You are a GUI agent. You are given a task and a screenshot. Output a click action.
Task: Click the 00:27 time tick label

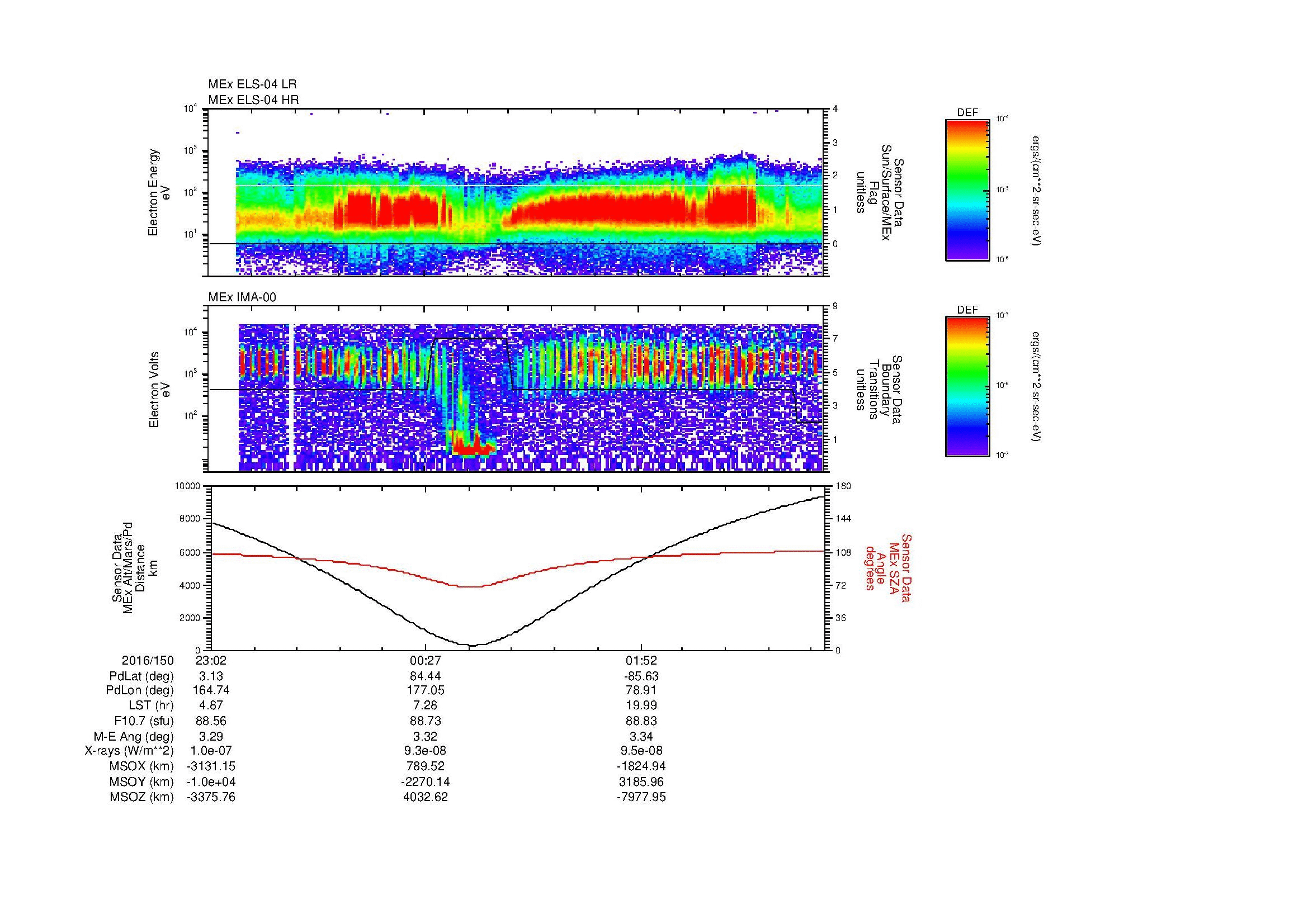(426, 660)
